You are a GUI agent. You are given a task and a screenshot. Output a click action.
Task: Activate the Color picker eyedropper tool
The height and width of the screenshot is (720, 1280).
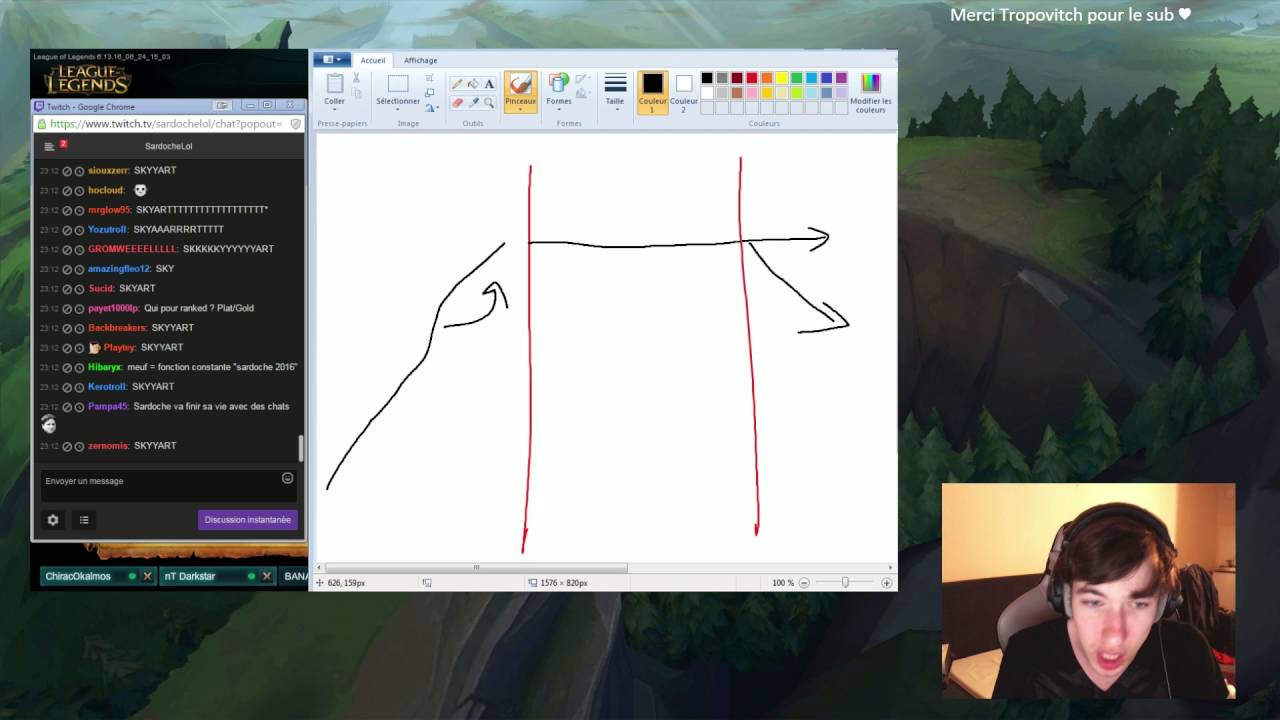[x=473, y=102]
